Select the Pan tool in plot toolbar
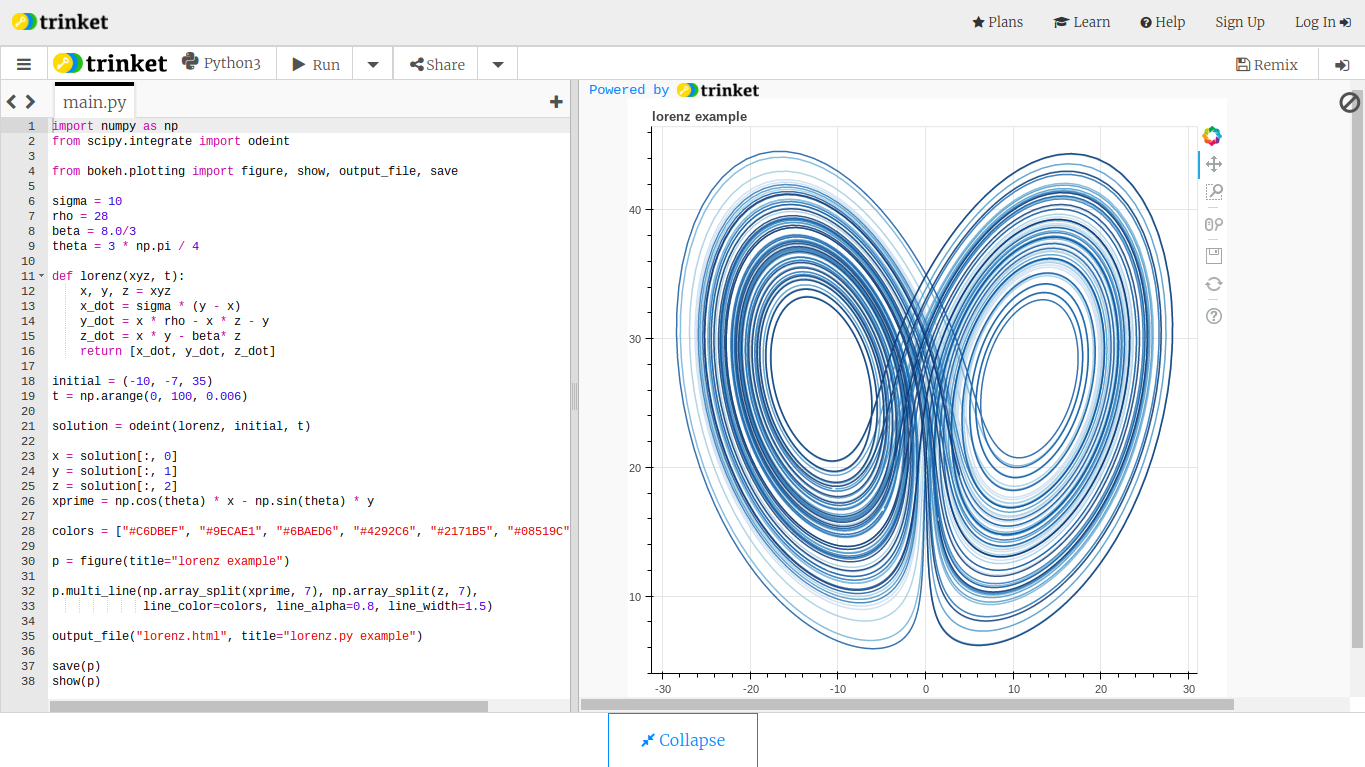Screen dimensions: 1365x767 pyautogui.click(x=1214, y=164)
